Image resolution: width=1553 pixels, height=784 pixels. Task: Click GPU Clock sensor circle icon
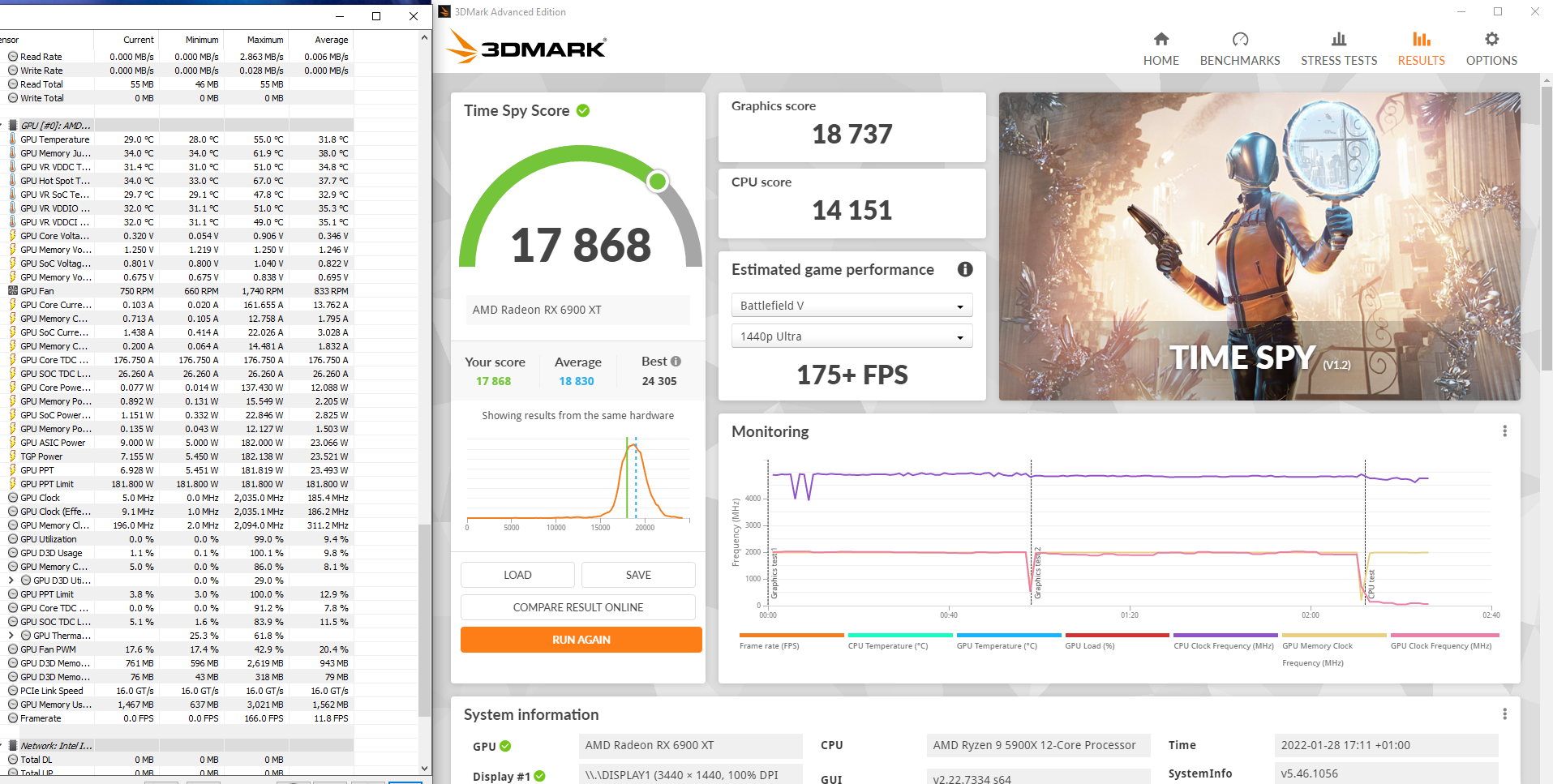pos(13,498)
